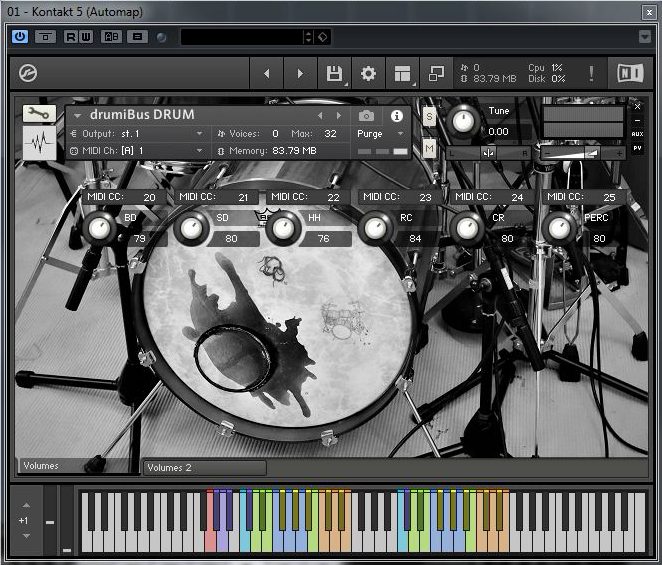Image resolution: width=662 pixels, height=565 pixels.
Task: Switch to the Volumes 2 tab
Action: coord(204,467)
